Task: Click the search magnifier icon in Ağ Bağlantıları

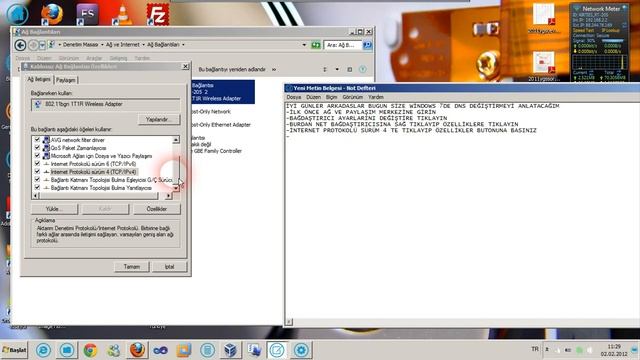Action: [x=367, y=45]
